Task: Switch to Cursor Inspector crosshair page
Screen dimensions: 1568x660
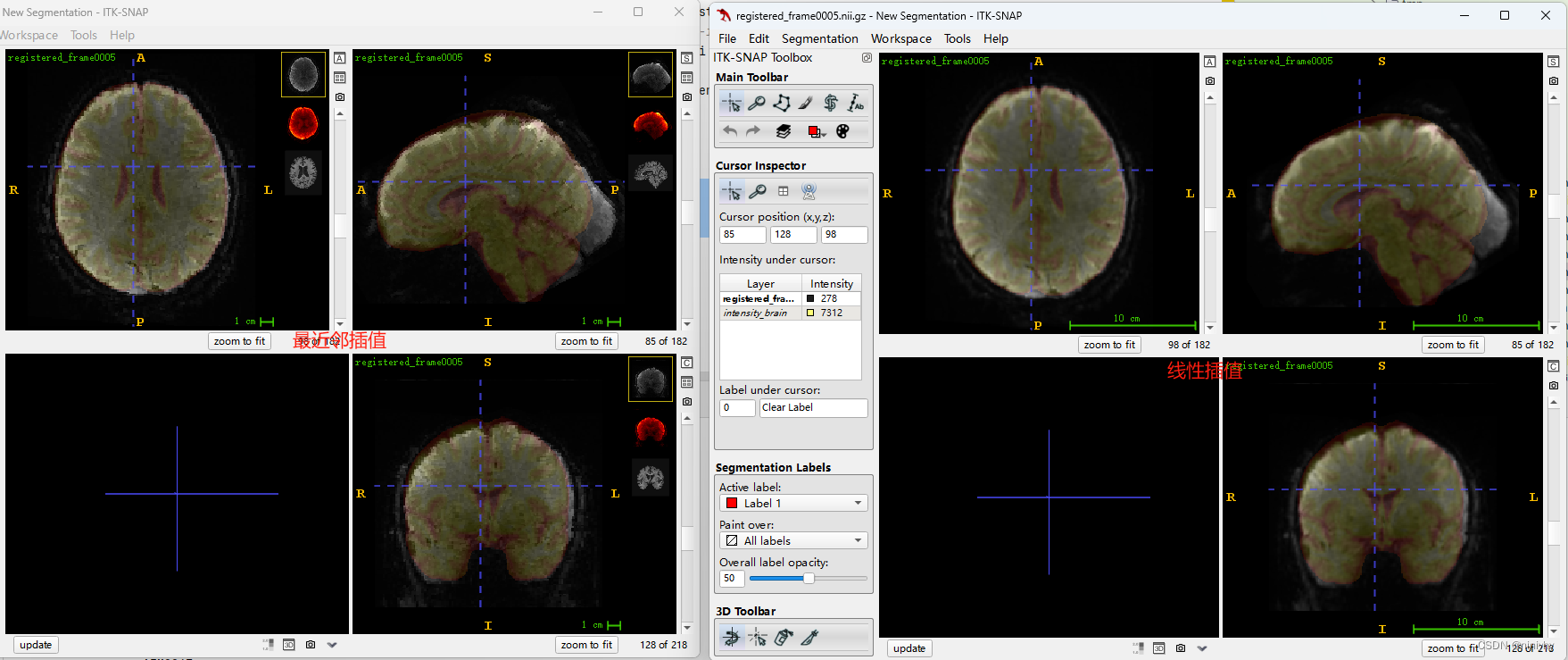Action: click(x=732, y=191)
